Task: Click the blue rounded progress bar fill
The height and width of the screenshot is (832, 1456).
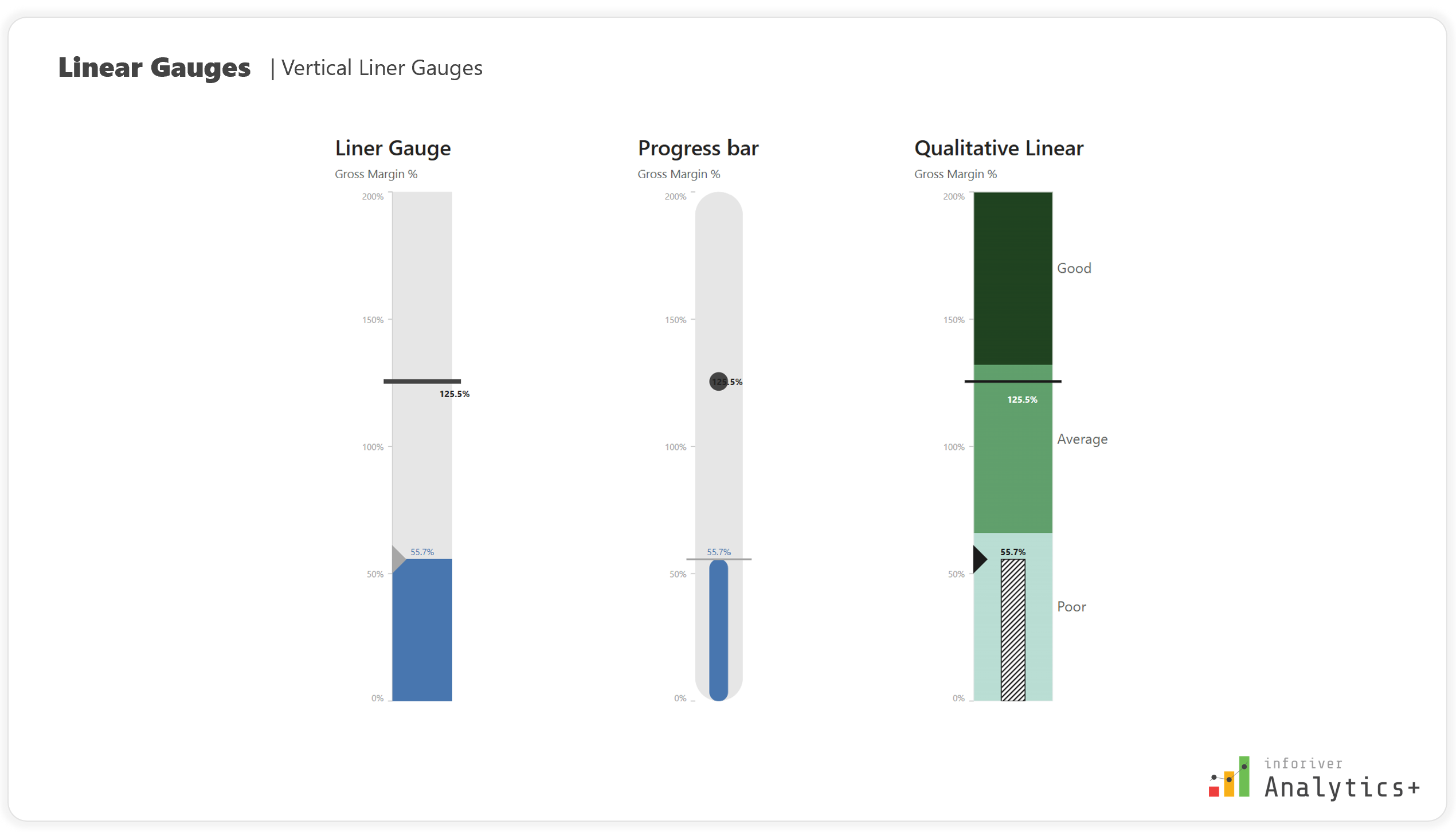Action: coord(718,630)
